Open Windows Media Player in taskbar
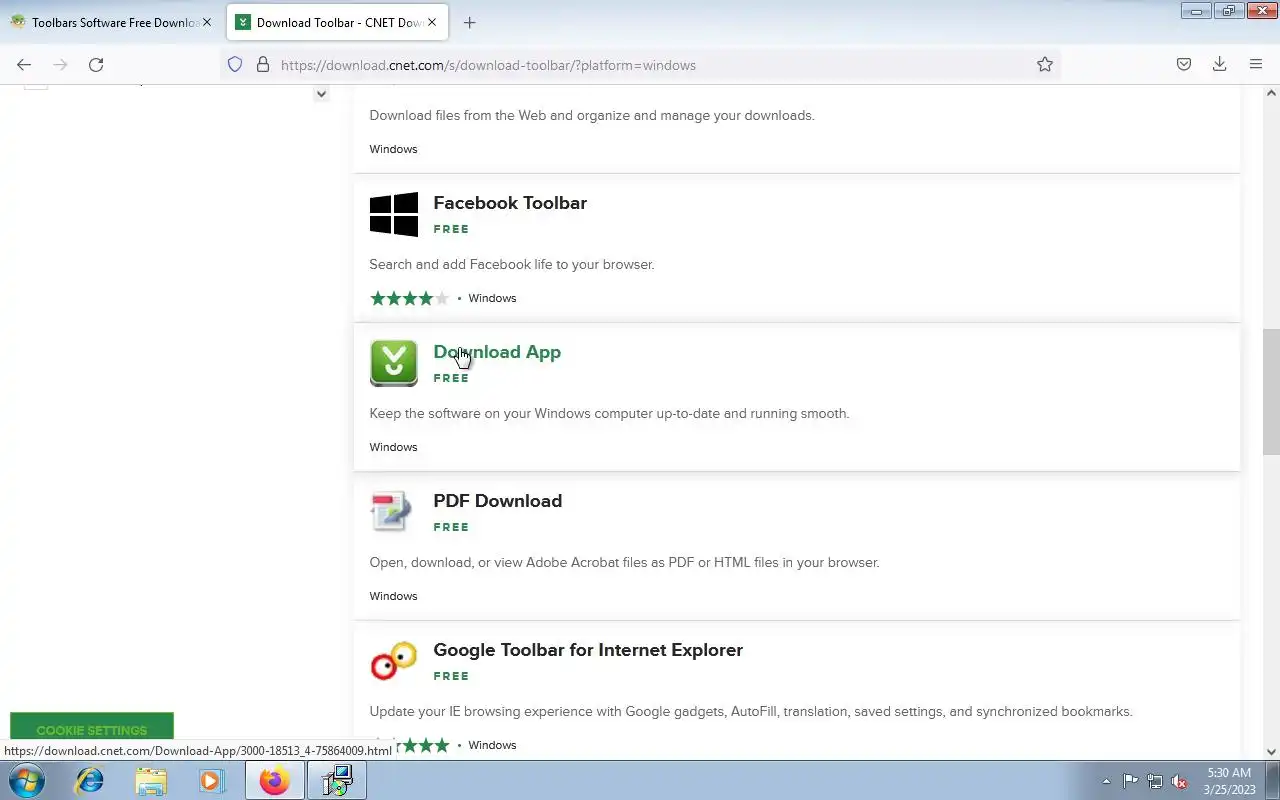 212,780
